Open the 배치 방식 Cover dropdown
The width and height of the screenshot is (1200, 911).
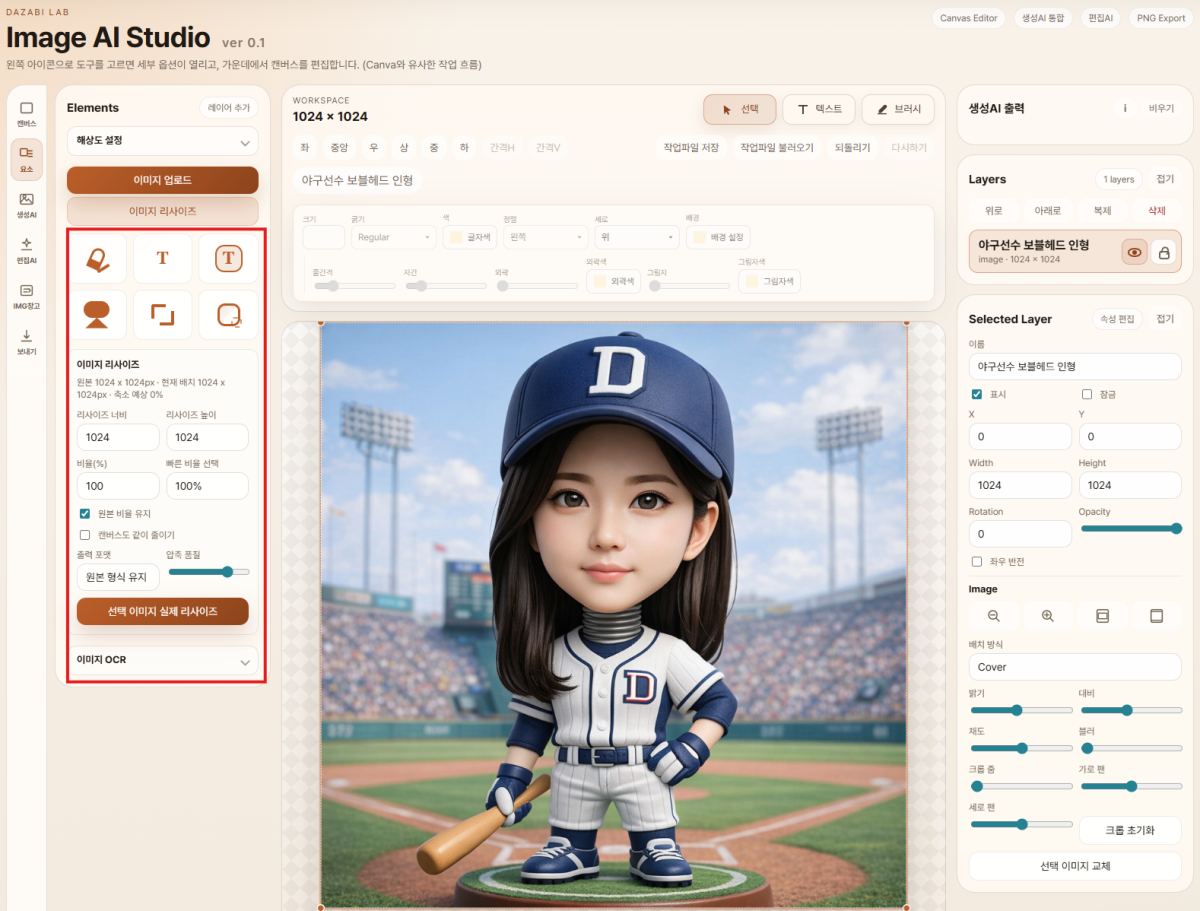[x=1075, y=667]
